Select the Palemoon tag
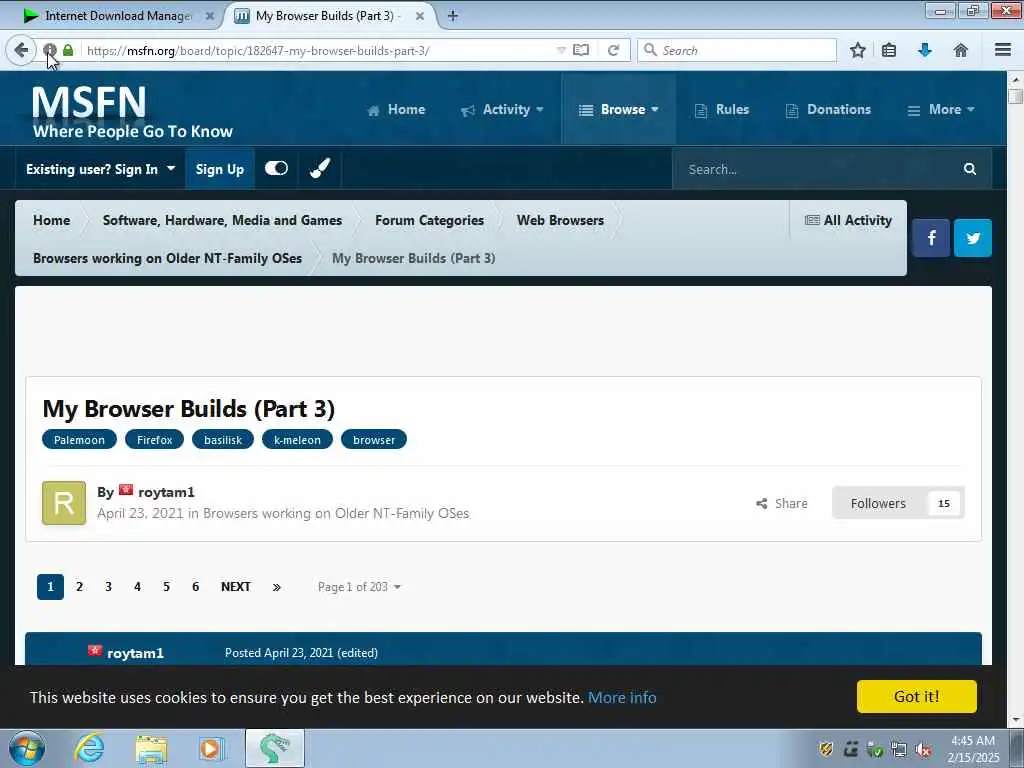The width and height of the screenshot is (1024, 768). click(79, 440)
